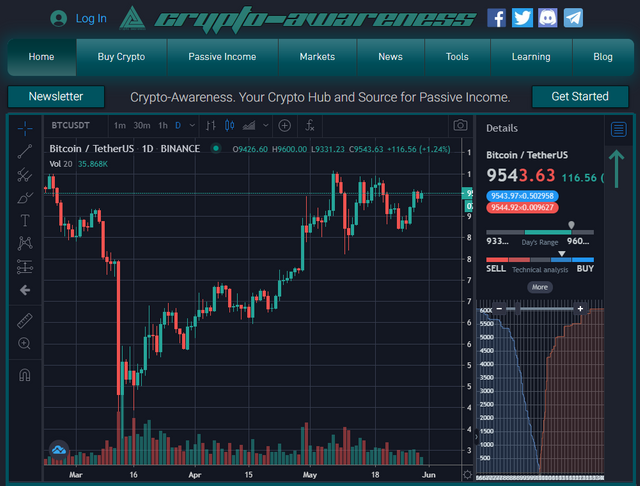Click the TradingView cloud logo on chart
Image resolution: width=640 pixels, height=486 pixels.
click(59, 450)
